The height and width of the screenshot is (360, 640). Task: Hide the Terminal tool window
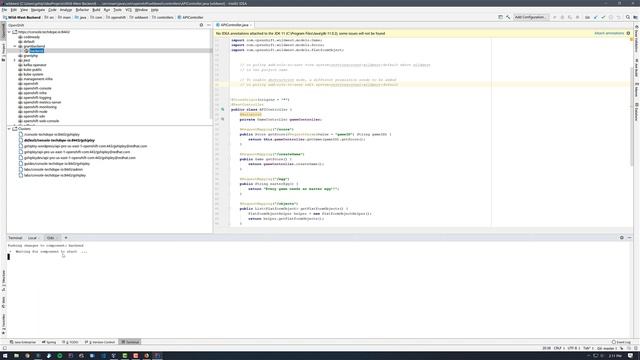pyautogui.click(x=629, y=238)
